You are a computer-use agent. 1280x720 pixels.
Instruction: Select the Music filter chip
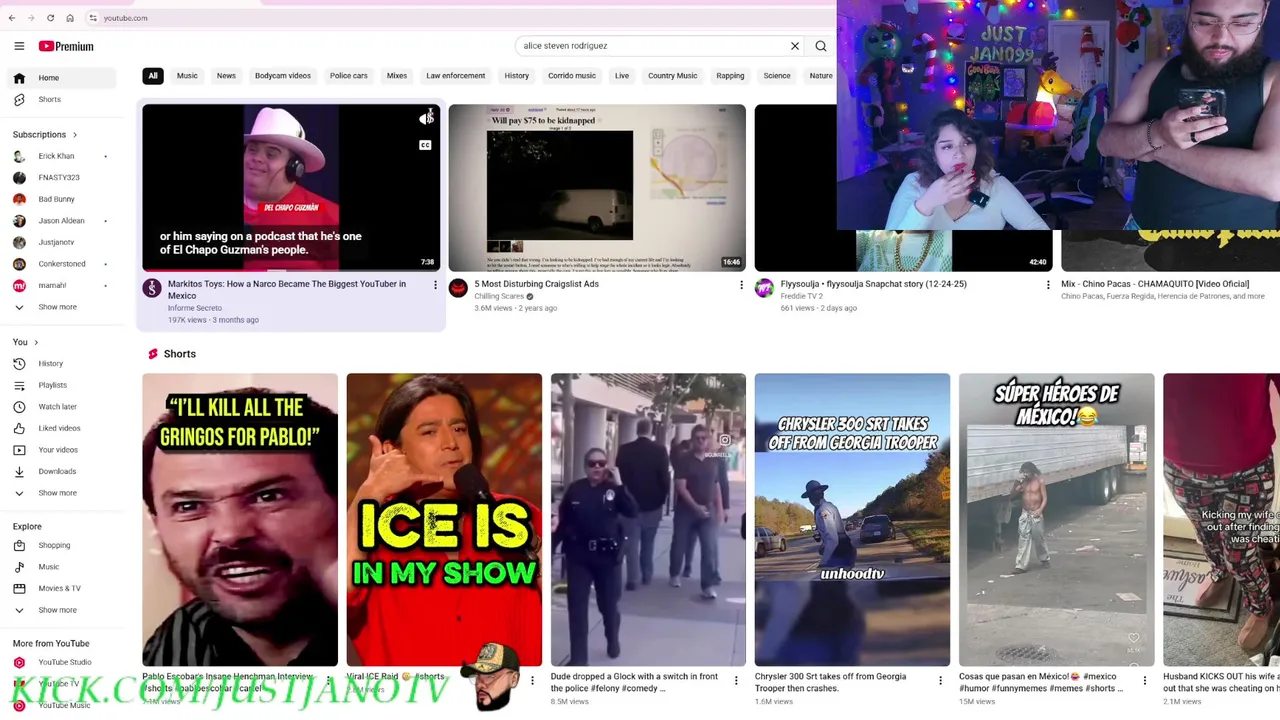click(x=187, y=76)
